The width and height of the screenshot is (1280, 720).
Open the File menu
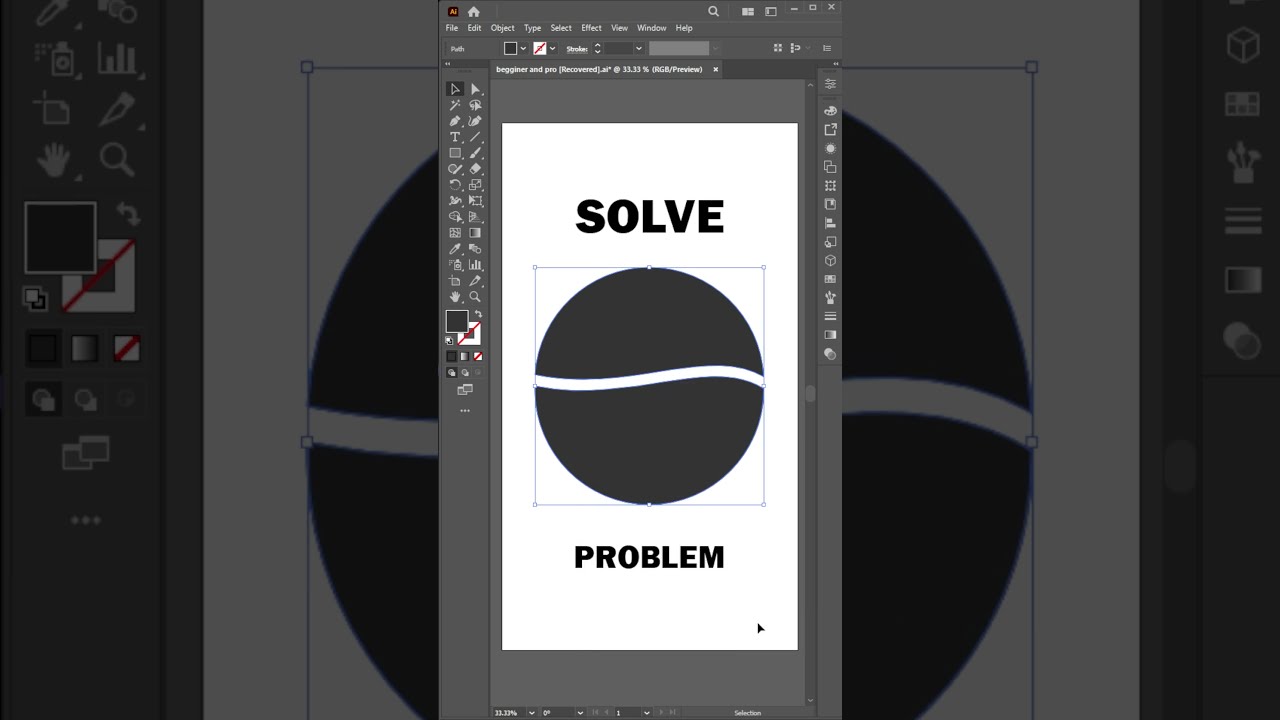(452, 28)
